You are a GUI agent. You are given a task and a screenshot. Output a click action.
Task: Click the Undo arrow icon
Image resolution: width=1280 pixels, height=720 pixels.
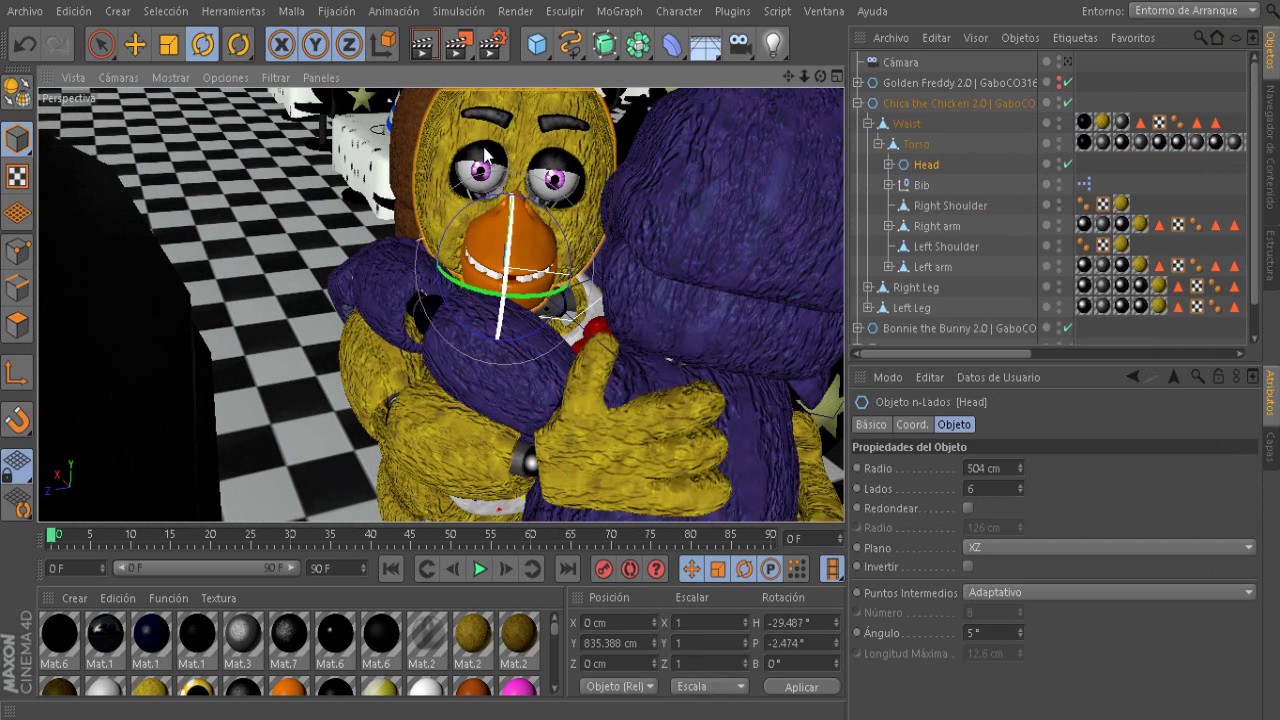(x=24, y=44)
